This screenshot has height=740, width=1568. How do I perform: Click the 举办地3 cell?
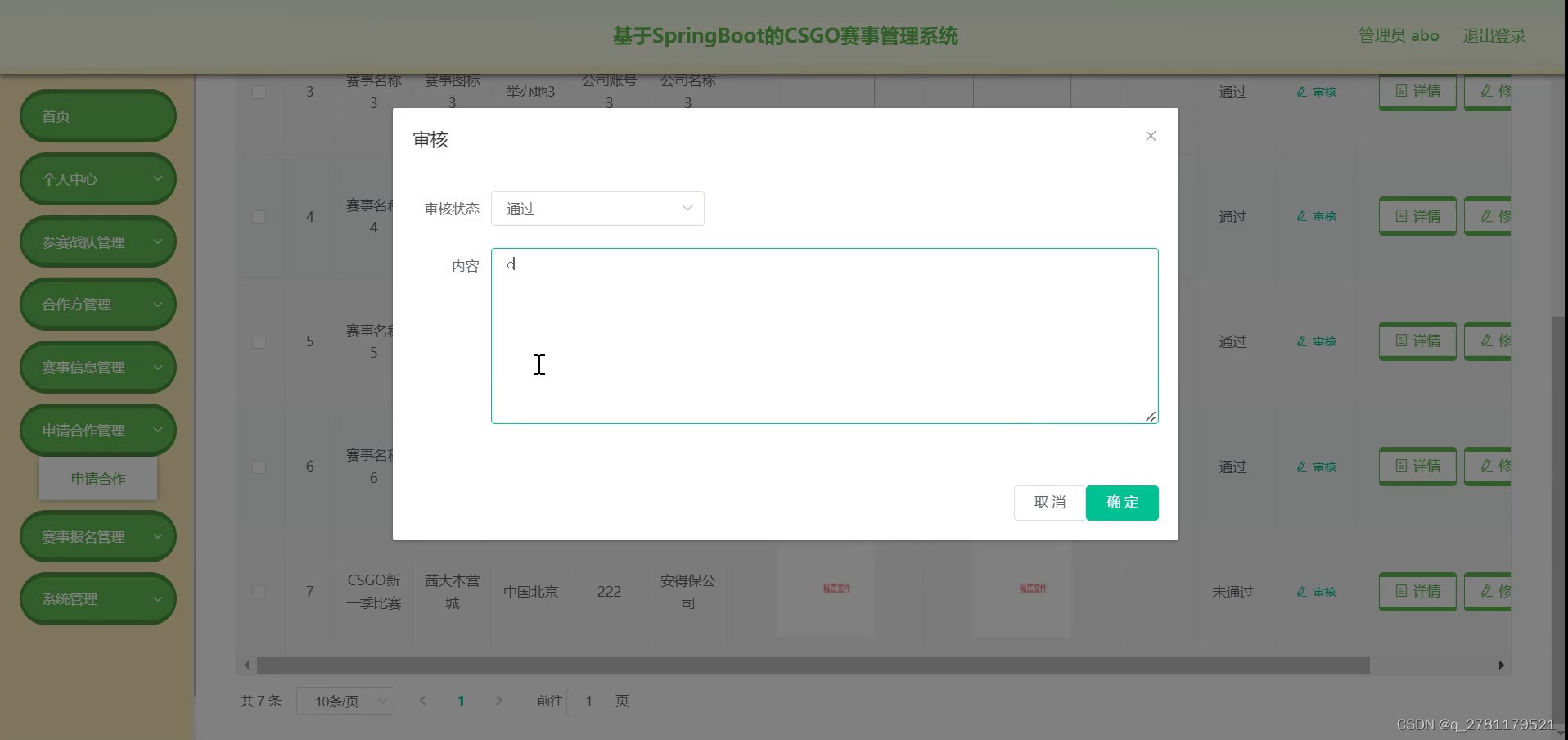[x=530, y=92]
